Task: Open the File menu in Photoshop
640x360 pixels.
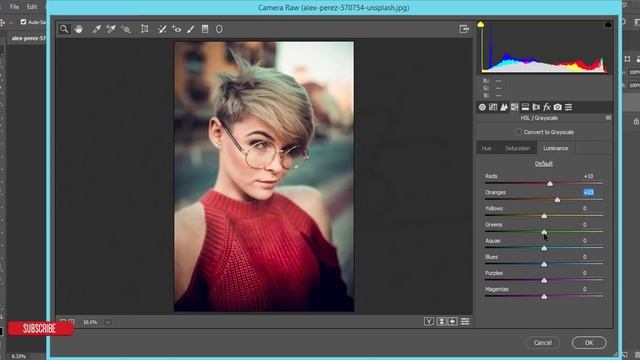Action: pos(14,7)
